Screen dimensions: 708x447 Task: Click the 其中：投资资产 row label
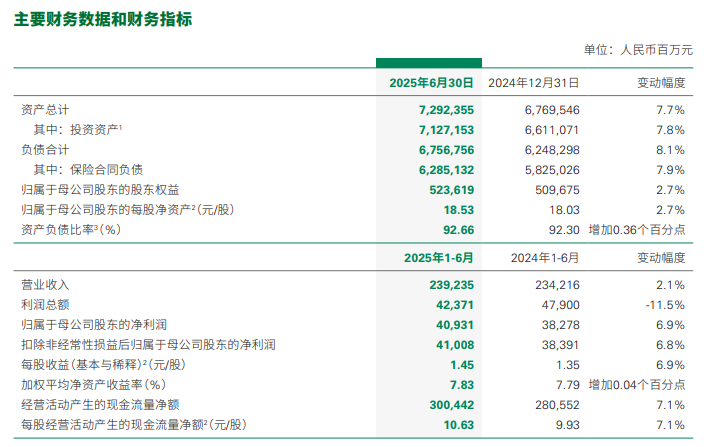point(78,129)
